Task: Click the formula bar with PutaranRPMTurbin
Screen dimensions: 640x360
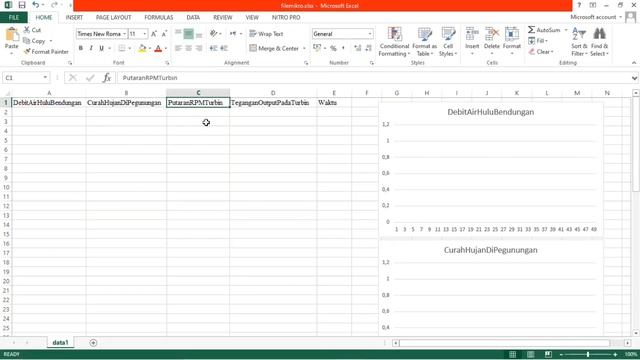Action: coord(373,78)
